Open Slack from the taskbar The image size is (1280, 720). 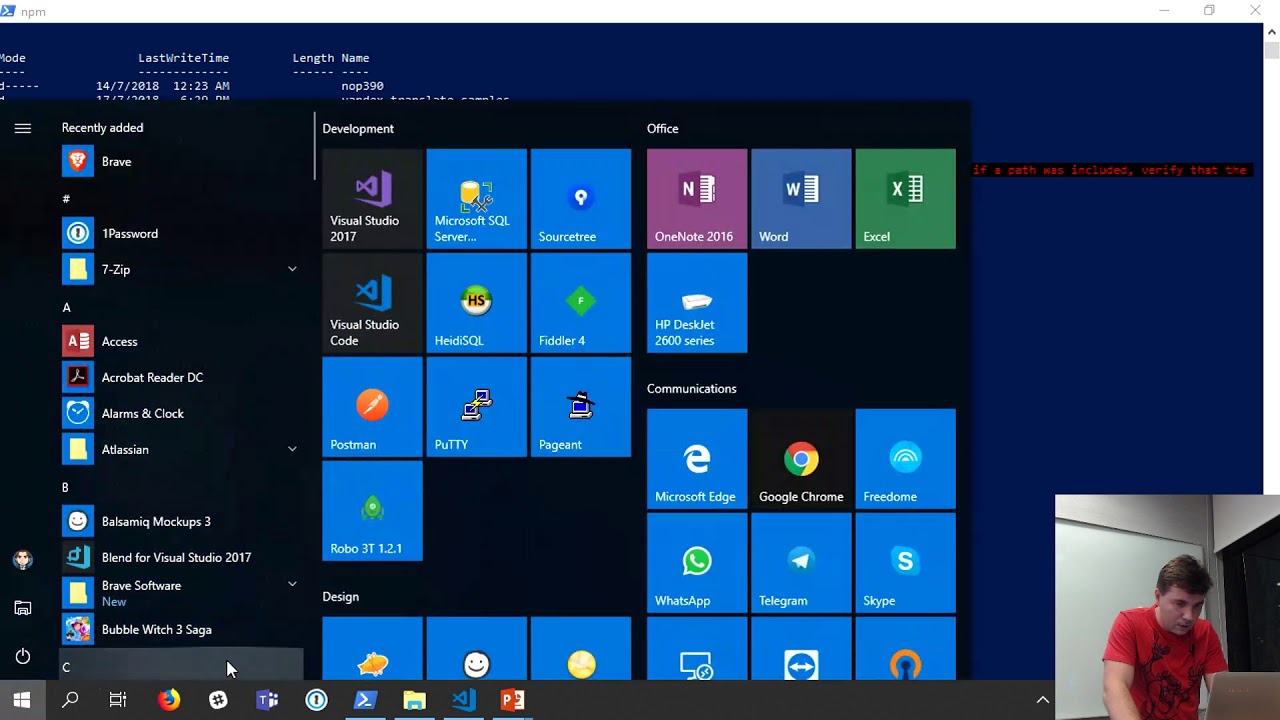218,700
